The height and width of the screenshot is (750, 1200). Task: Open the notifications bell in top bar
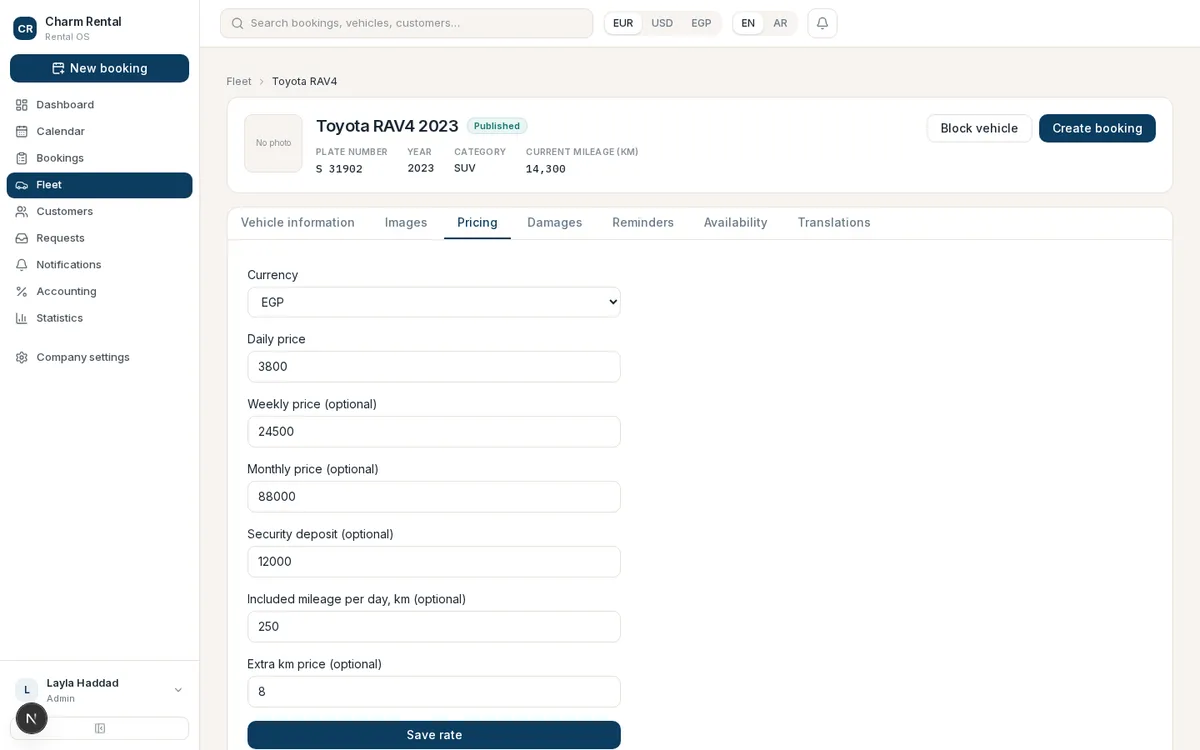(822, 23)
